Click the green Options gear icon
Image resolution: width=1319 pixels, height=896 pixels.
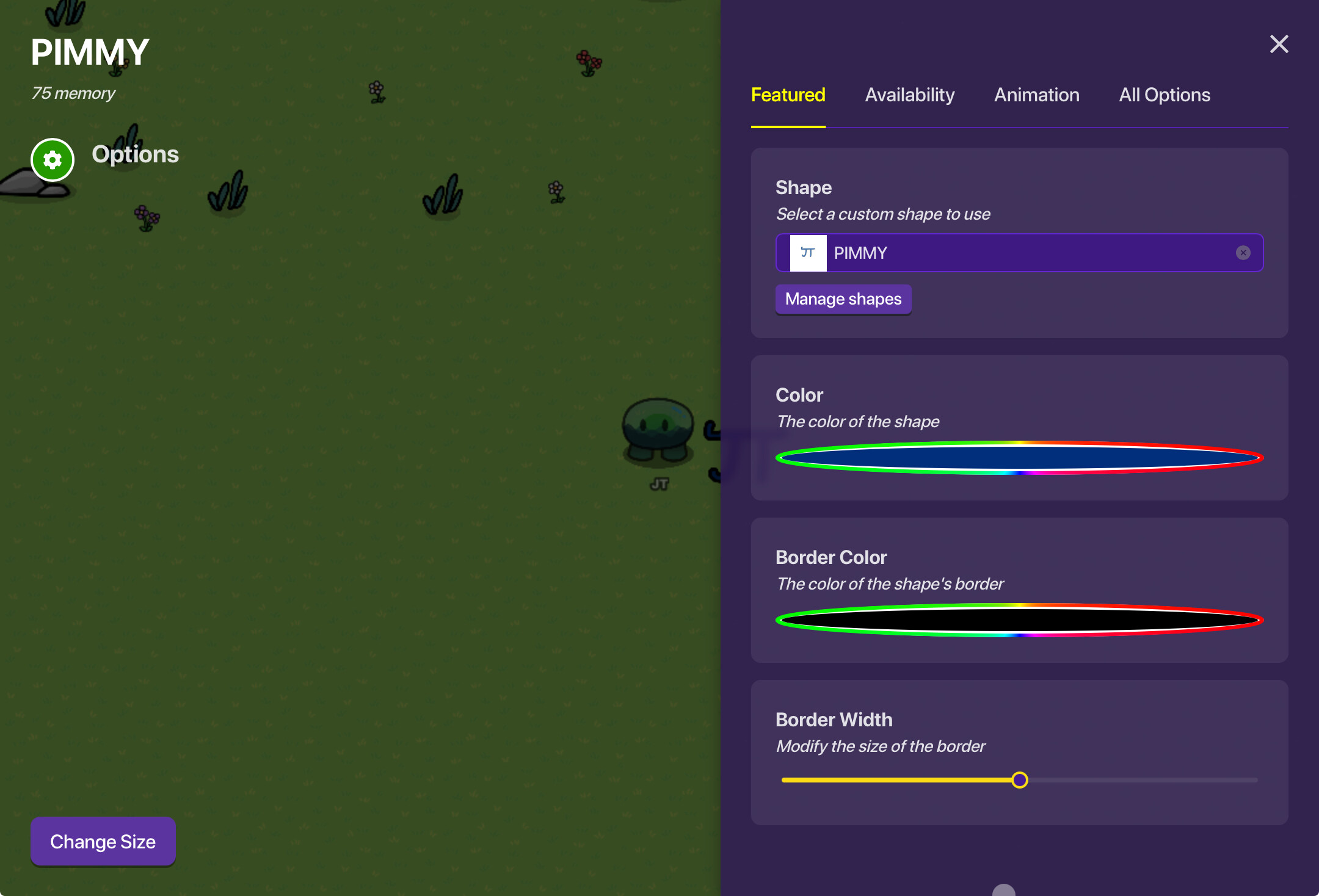[53, 160]
